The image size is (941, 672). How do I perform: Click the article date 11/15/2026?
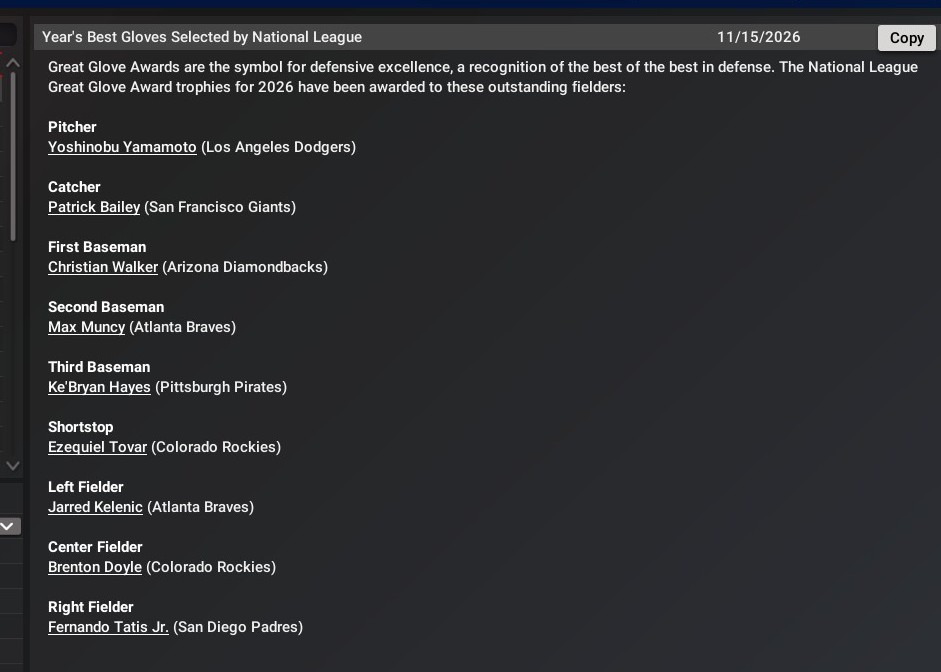coord(758,37)
